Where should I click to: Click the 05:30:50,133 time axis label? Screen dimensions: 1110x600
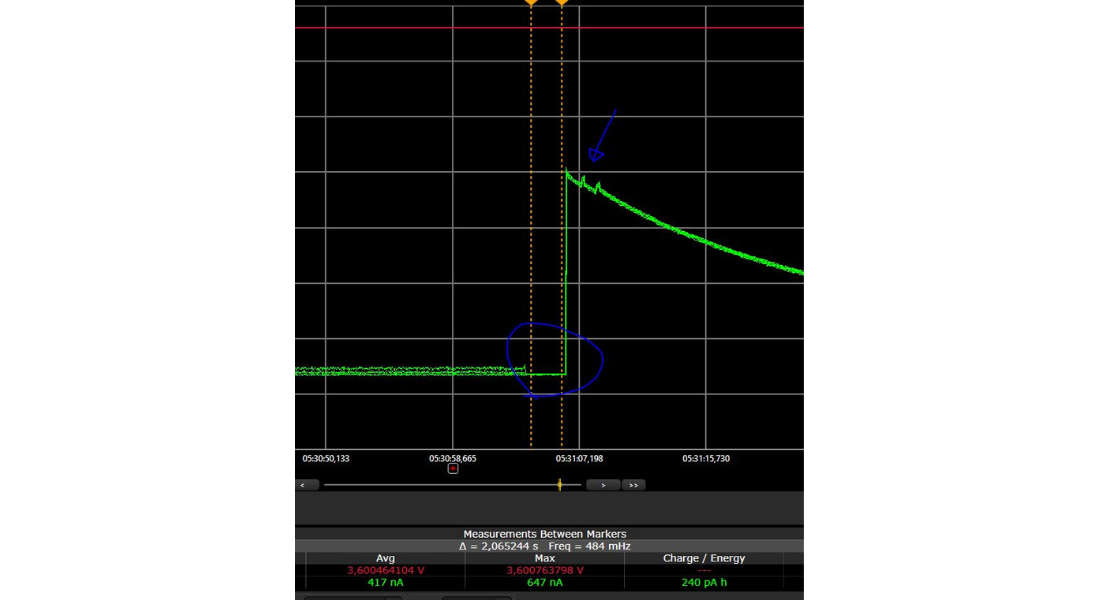pos(326,458)
